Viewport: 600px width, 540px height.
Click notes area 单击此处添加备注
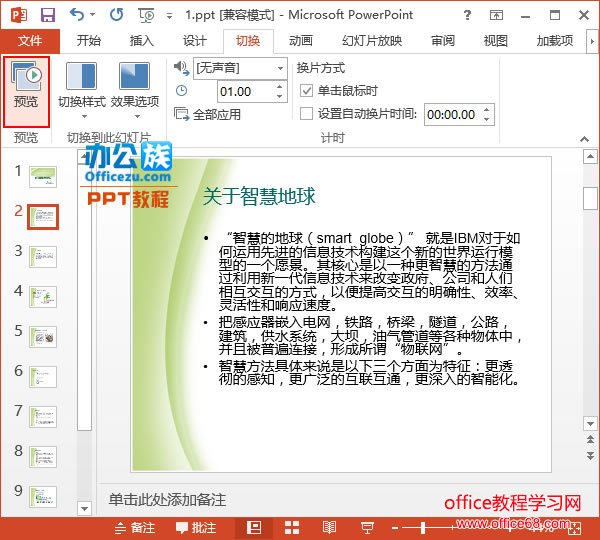167,500
